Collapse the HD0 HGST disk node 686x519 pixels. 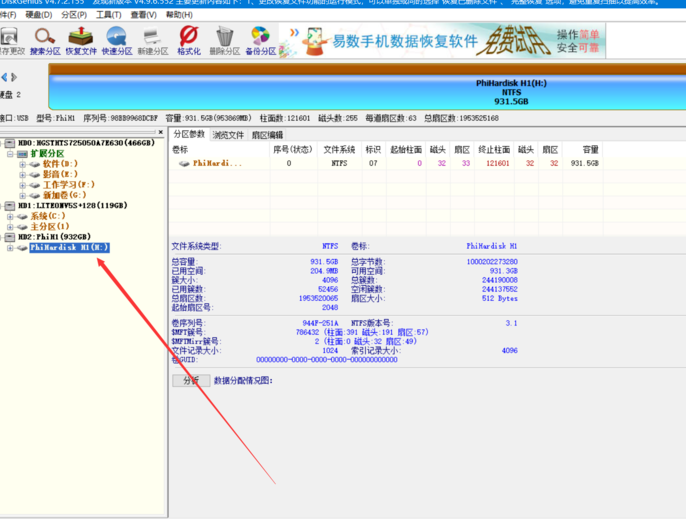click(2, 143)
